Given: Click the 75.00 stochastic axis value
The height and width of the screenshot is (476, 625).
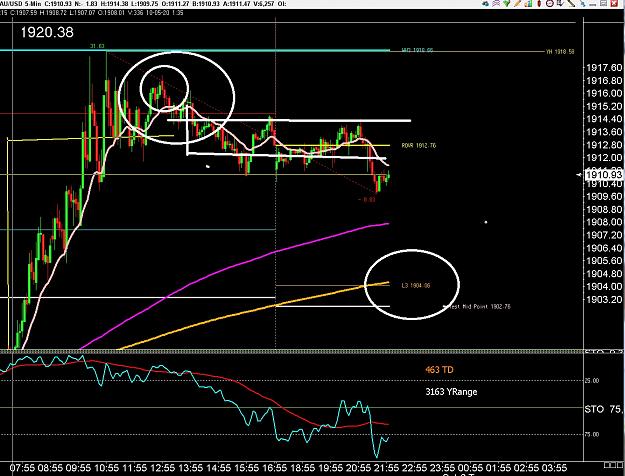Looking at the screenshot, I should click(592, 435).
